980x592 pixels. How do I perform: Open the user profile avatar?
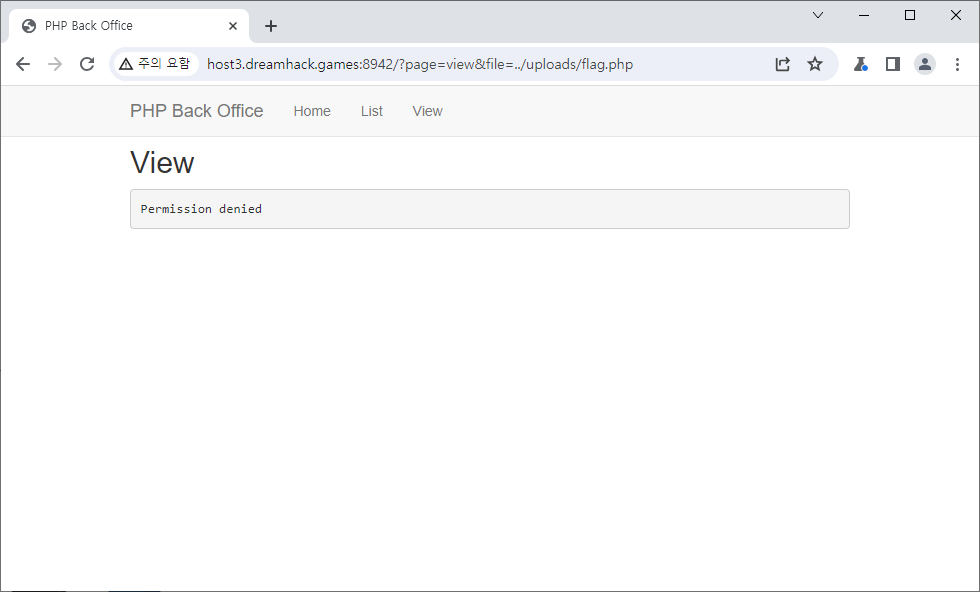(x=925, y=64)
